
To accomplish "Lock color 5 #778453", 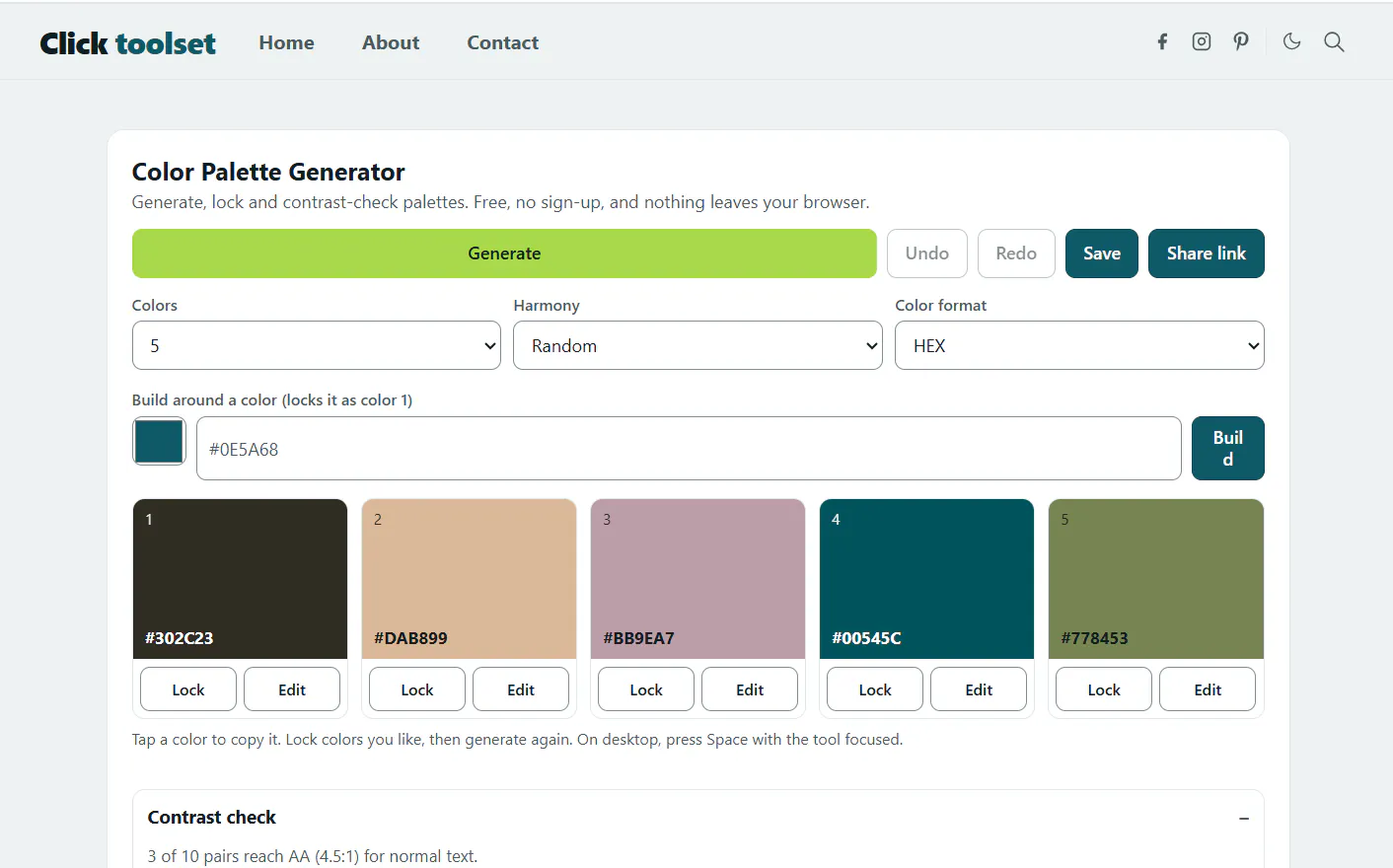I will click(1104, 689).
